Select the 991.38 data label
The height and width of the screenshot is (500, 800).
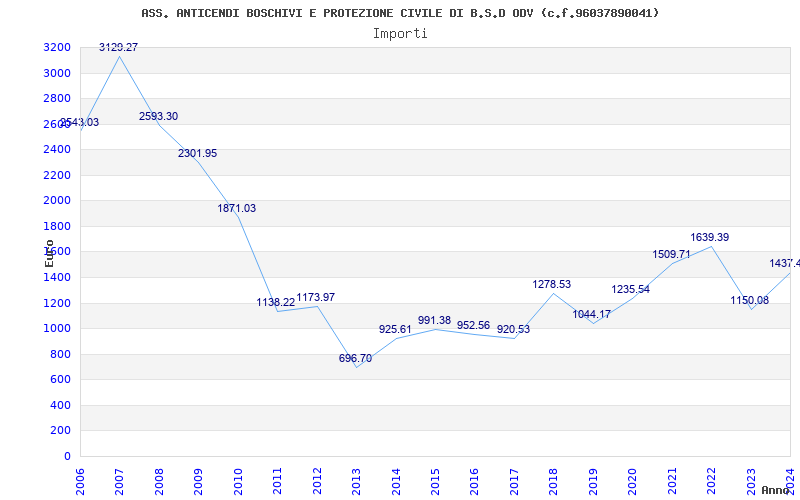[435, 320]
